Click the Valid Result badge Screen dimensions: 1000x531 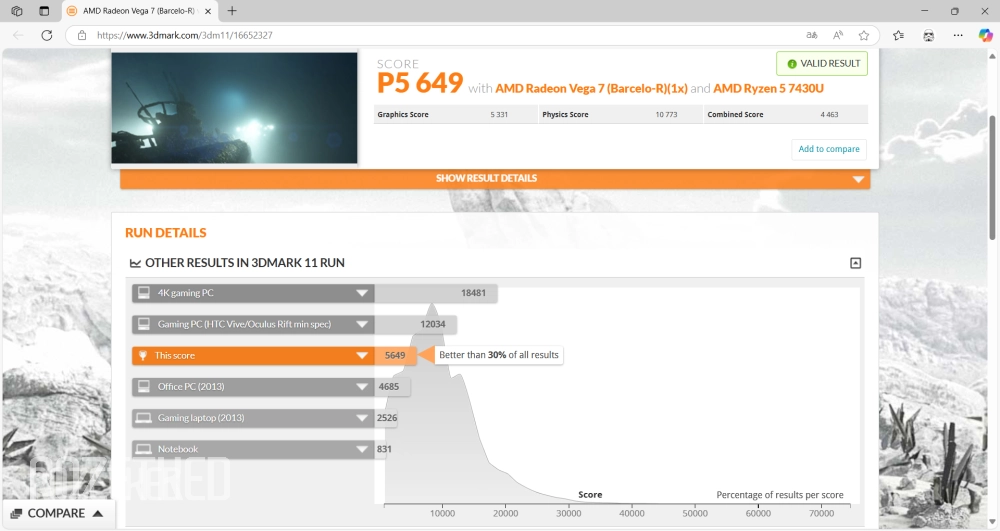(822, 64)
